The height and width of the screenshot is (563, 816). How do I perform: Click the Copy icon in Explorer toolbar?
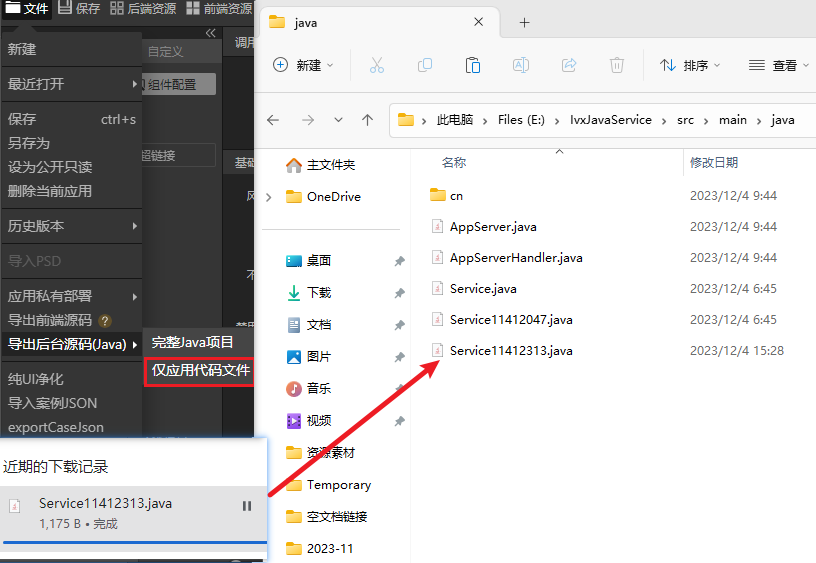pos(425,65)
